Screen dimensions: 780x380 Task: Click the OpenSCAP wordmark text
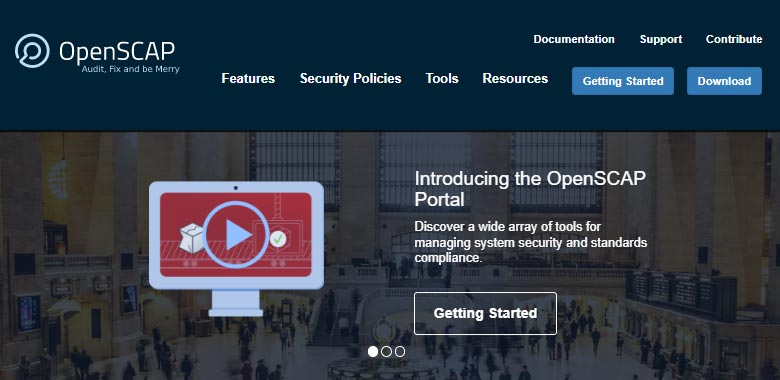(117, 51)
